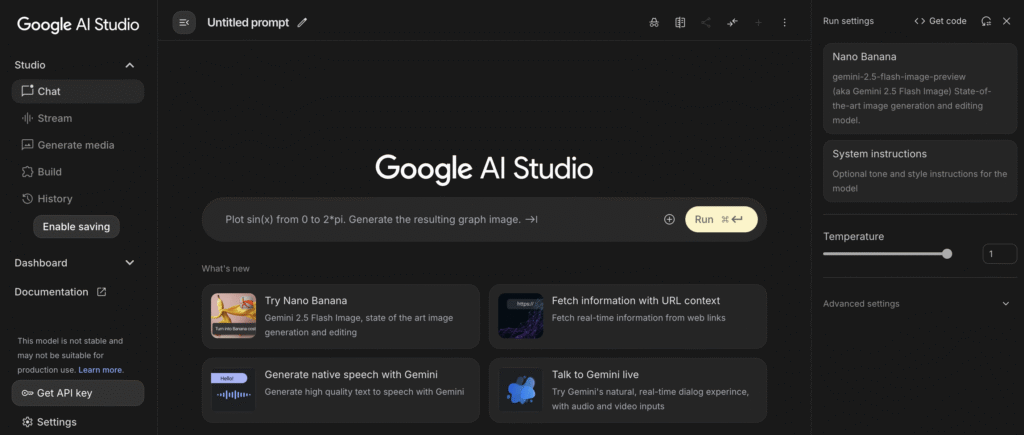Open Talk to Gemini live card

pyautogui.click(x=628, y=390)
